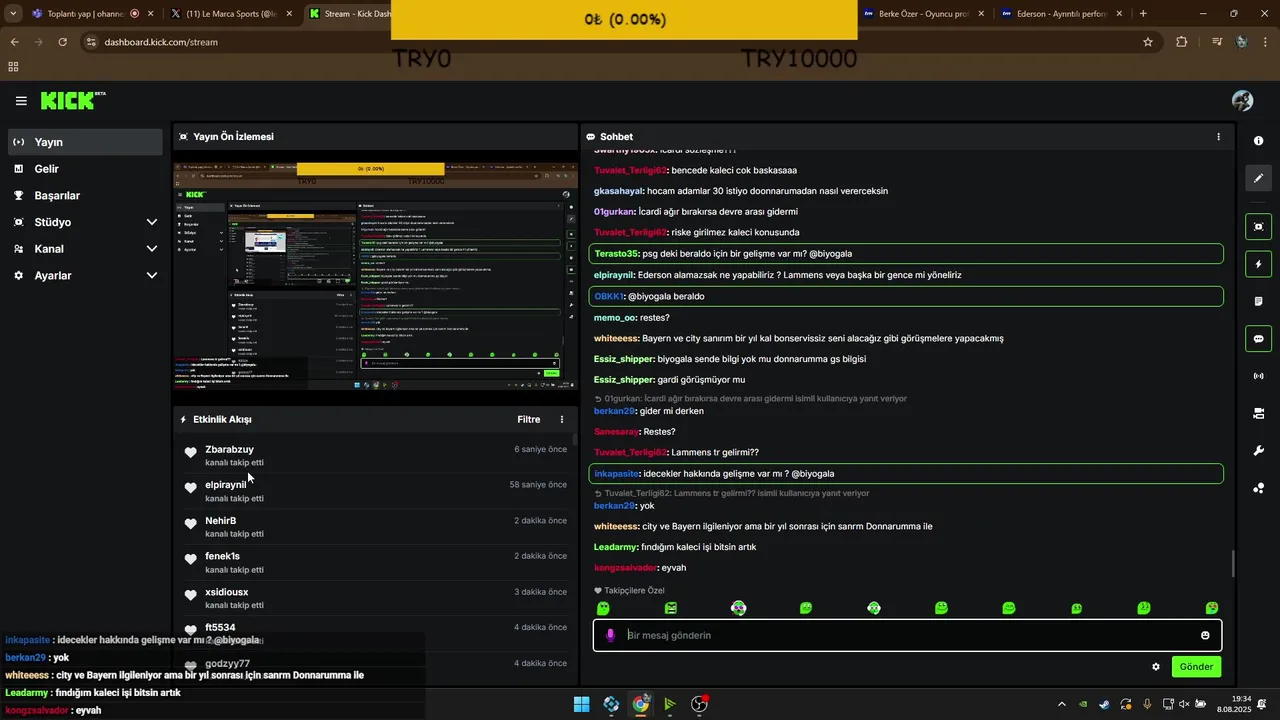Screen dimensions: 1280x720
Task: Click the activity feed scrollbar
Action: click(x=574, y=440)
